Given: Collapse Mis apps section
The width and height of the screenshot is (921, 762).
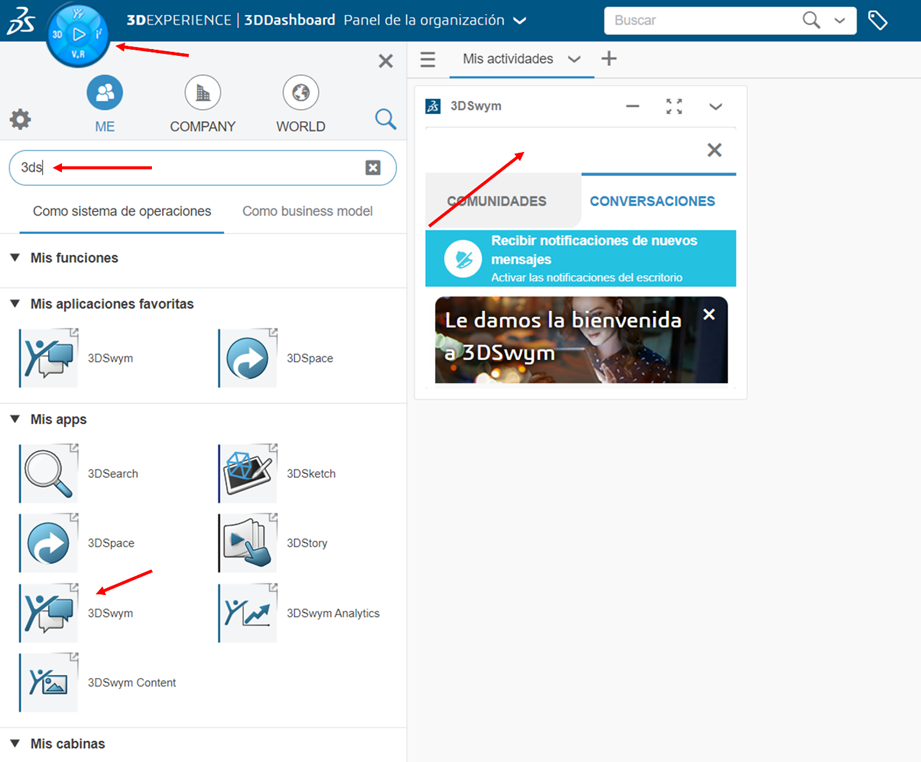Looking at the screenshot, I should pos(15,419).
